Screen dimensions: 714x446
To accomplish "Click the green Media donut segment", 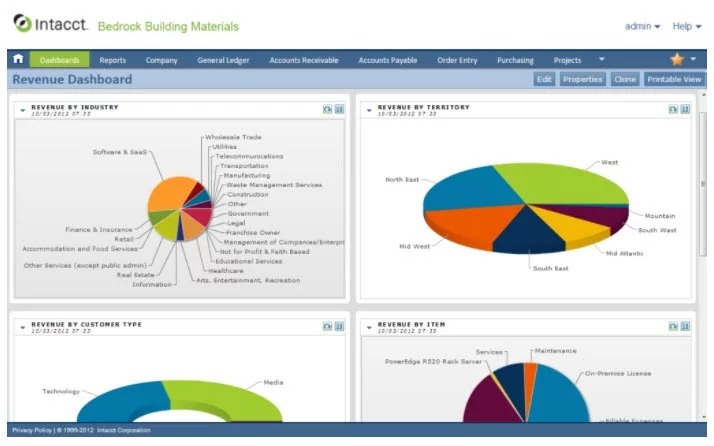I will pyautogui.click(x=223, y=399).
